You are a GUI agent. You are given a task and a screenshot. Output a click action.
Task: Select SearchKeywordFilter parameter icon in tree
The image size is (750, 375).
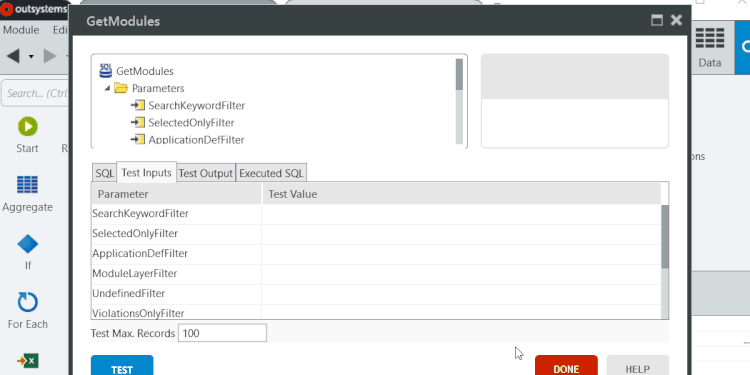pyautogui.click(x=138, y=105)
